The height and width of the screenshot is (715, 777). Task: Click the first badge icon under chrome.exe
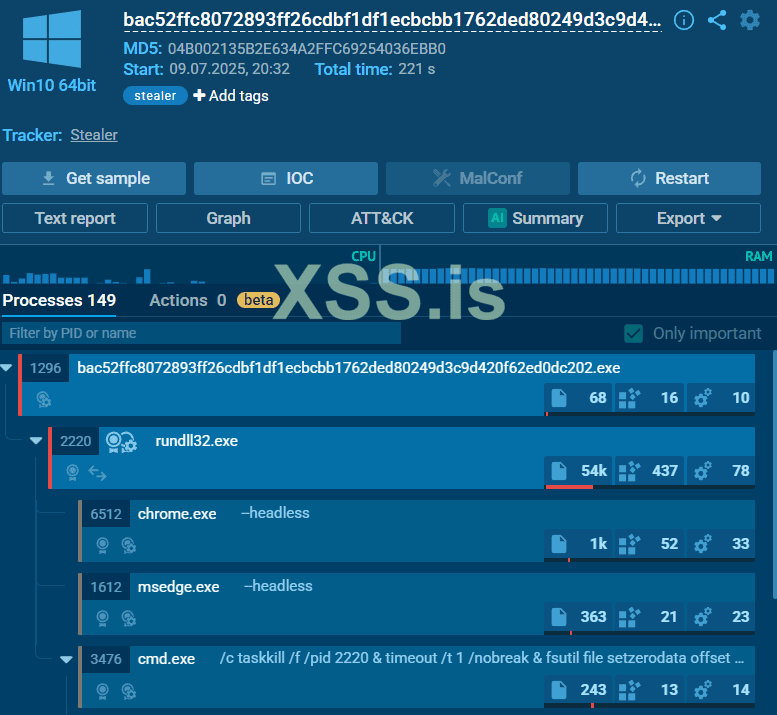[x=103, y=546]
